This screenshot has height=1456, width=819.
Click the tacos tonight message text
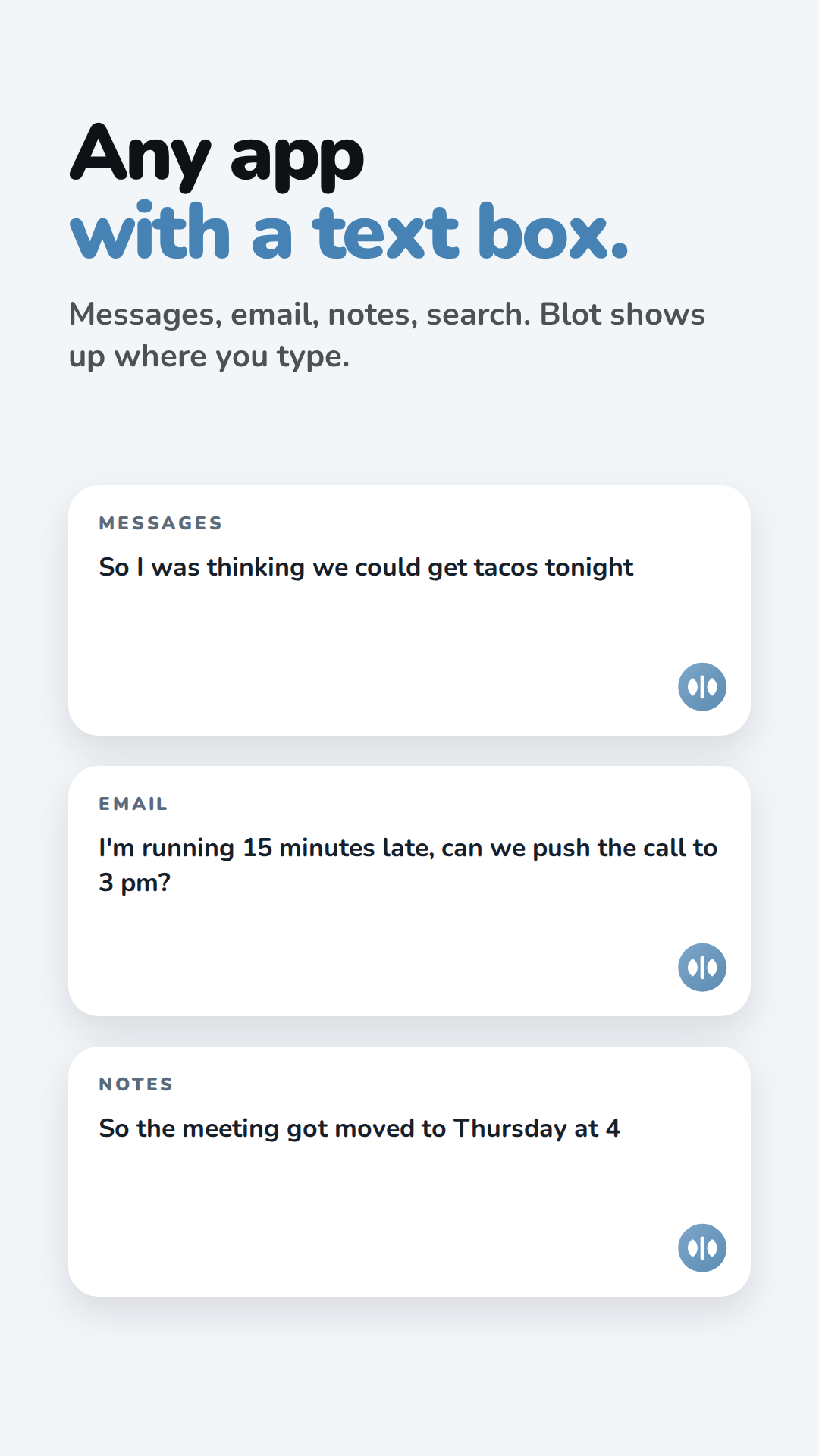pos(366,567)
